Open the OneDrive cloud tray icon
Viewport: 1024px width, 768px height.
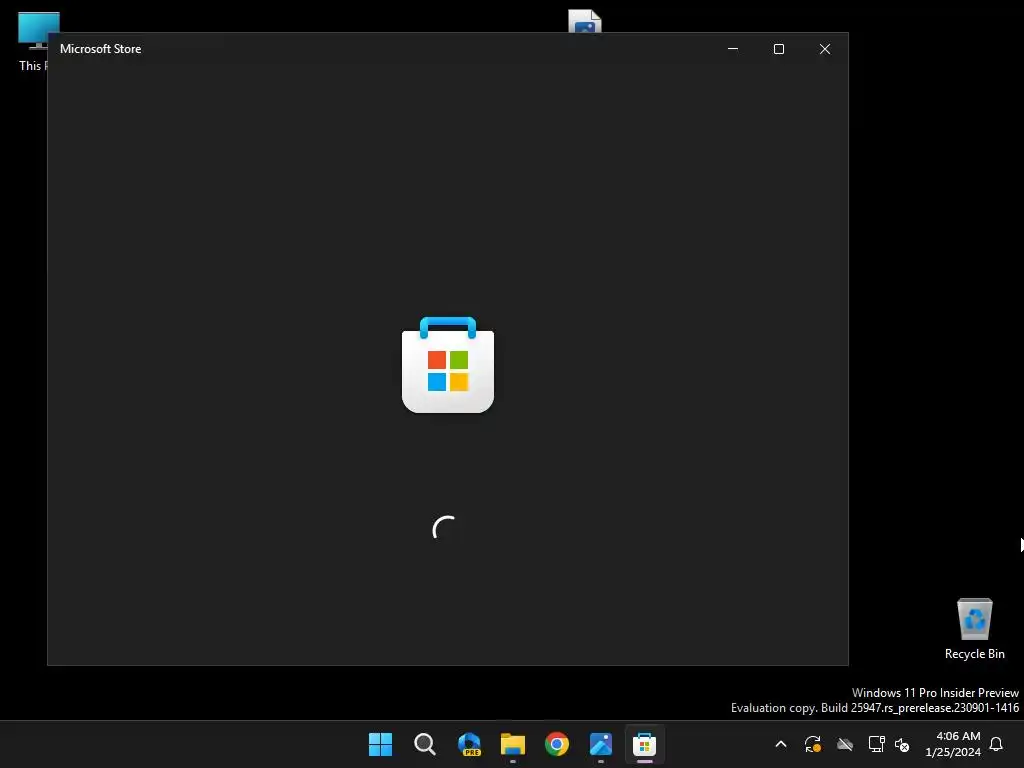845,744
